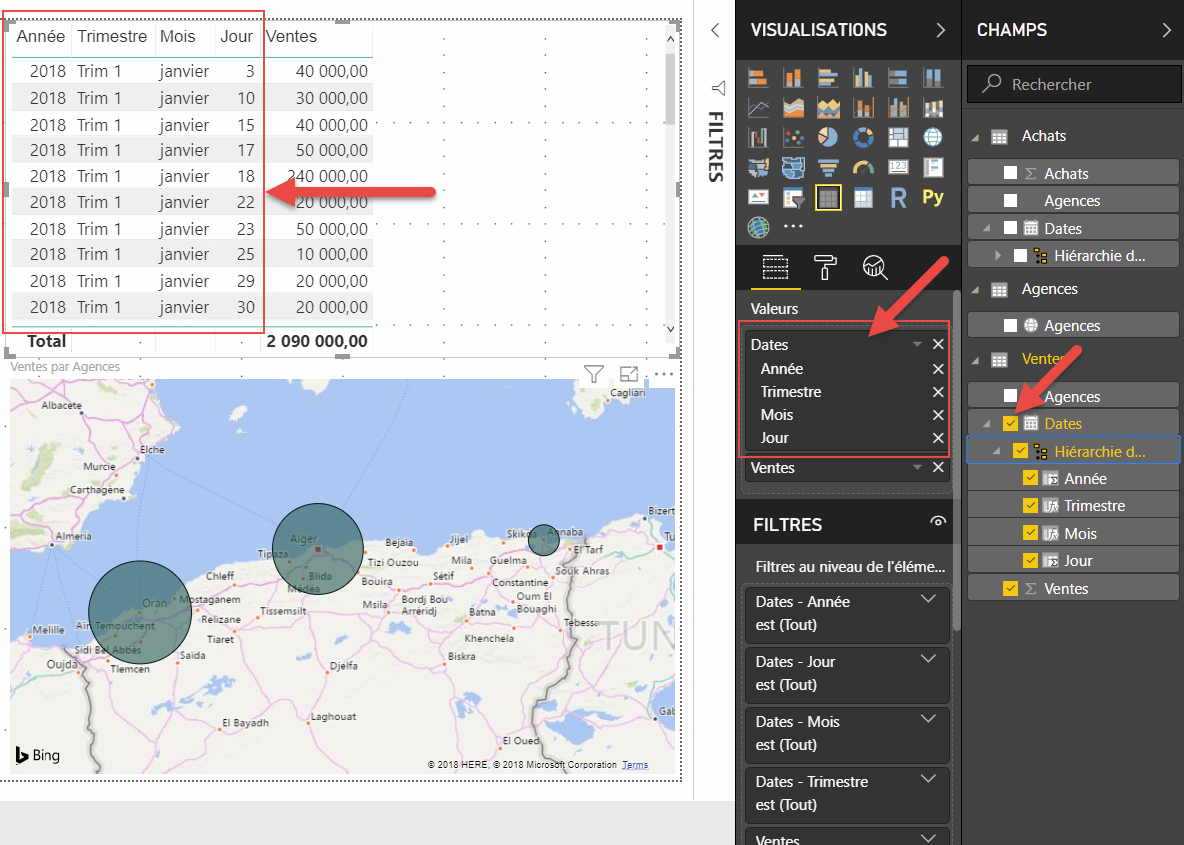The image size is (1184, 845).
Task: Select the 100% stacked column chart visual
Action: pos(933,77)
